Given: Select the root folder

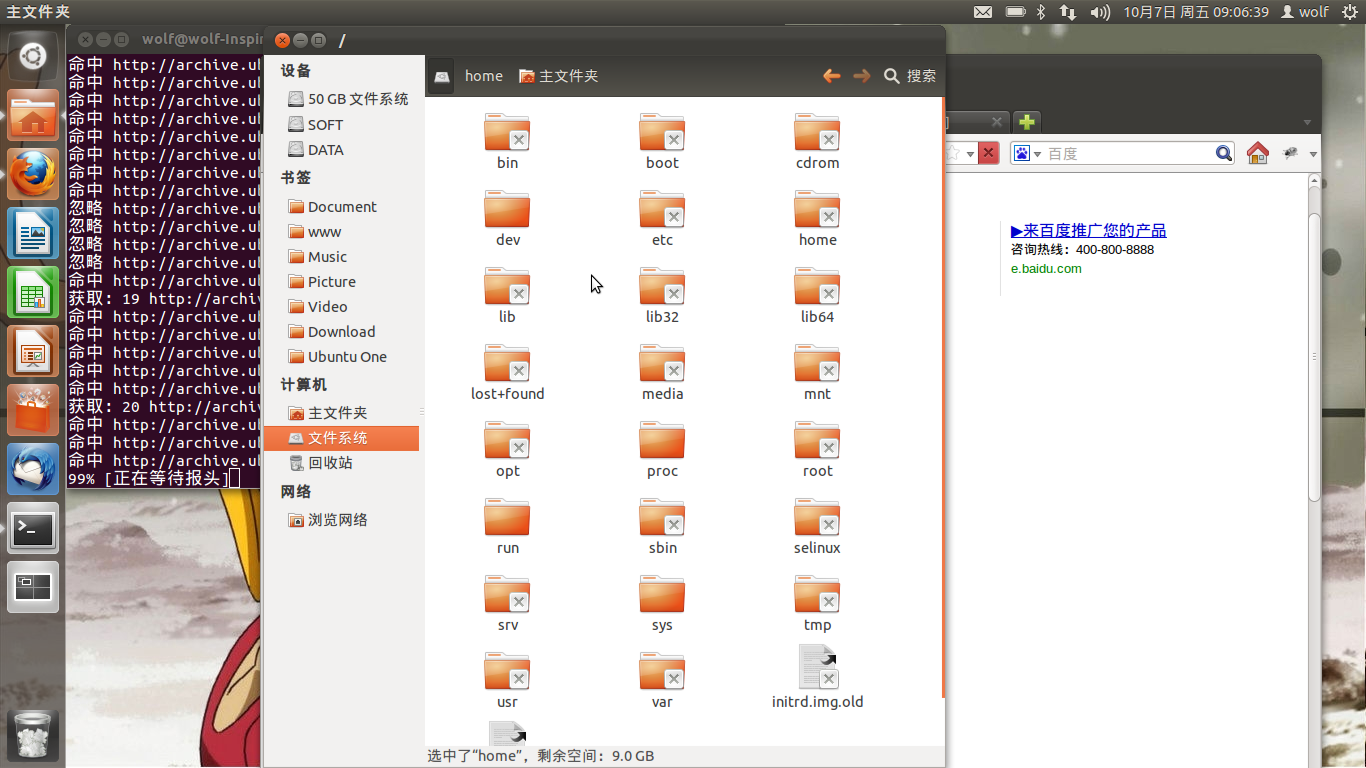Looking at the screenshot, I should click(817, 440).
